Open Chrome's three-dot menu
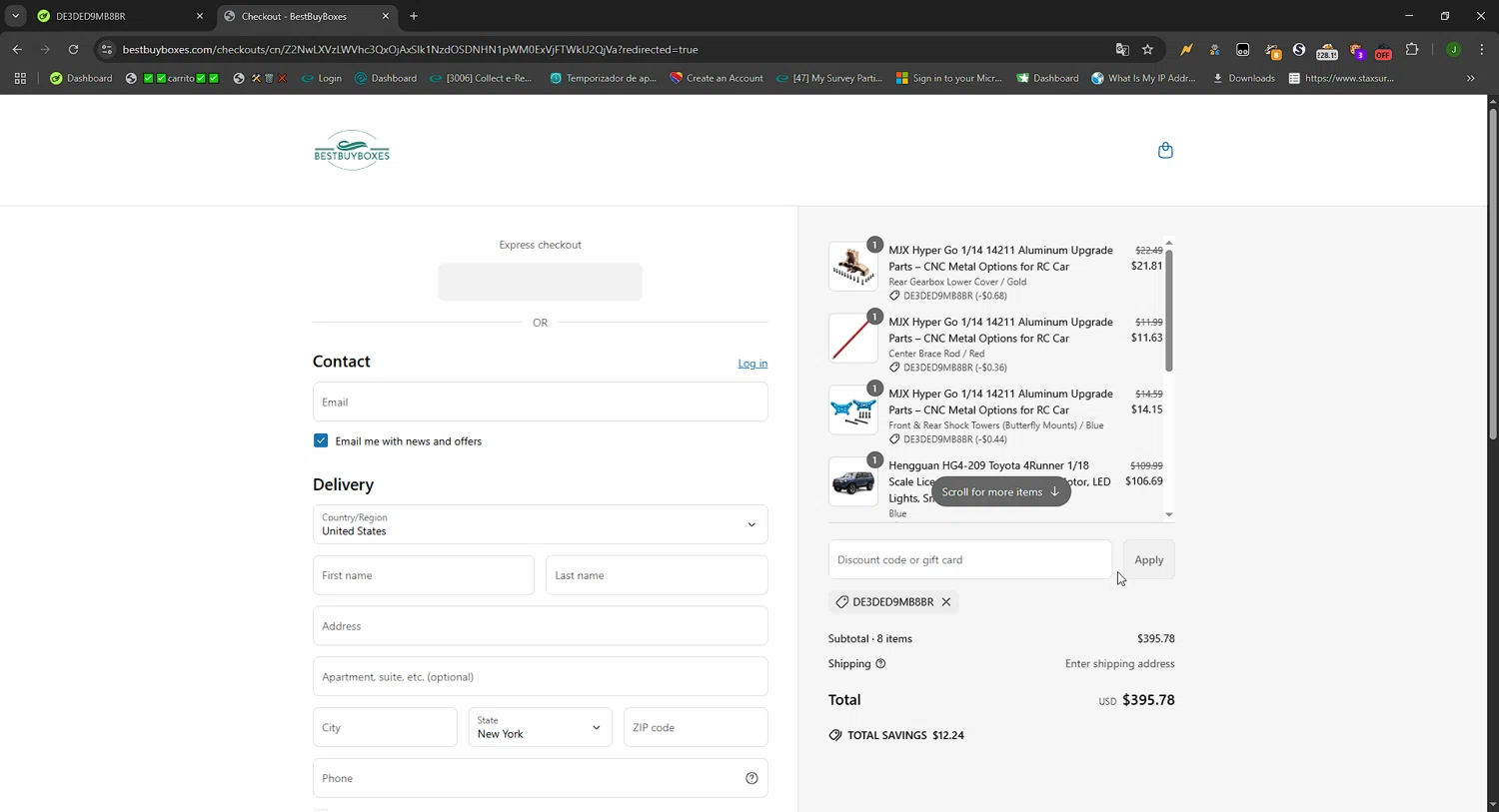The width and height of the screenshot is (1499, 812). click(1481, 49)
